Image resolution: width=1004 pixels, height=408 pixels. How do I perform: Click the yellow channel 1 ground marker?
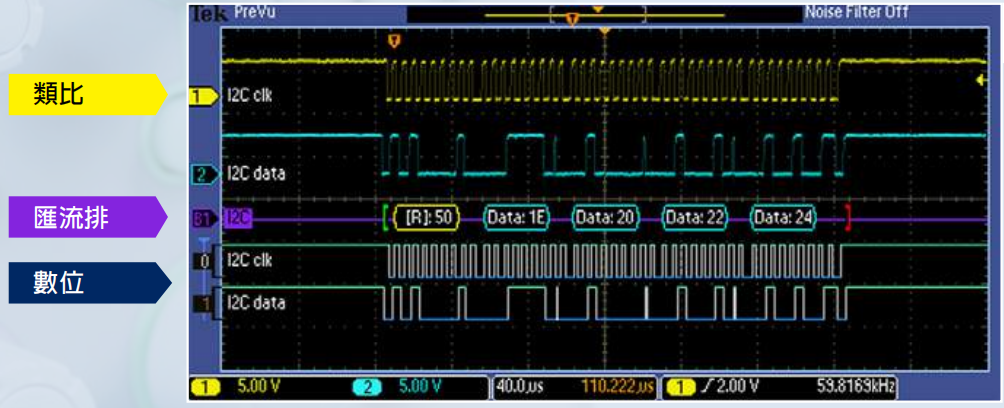(x=203, y=97)
